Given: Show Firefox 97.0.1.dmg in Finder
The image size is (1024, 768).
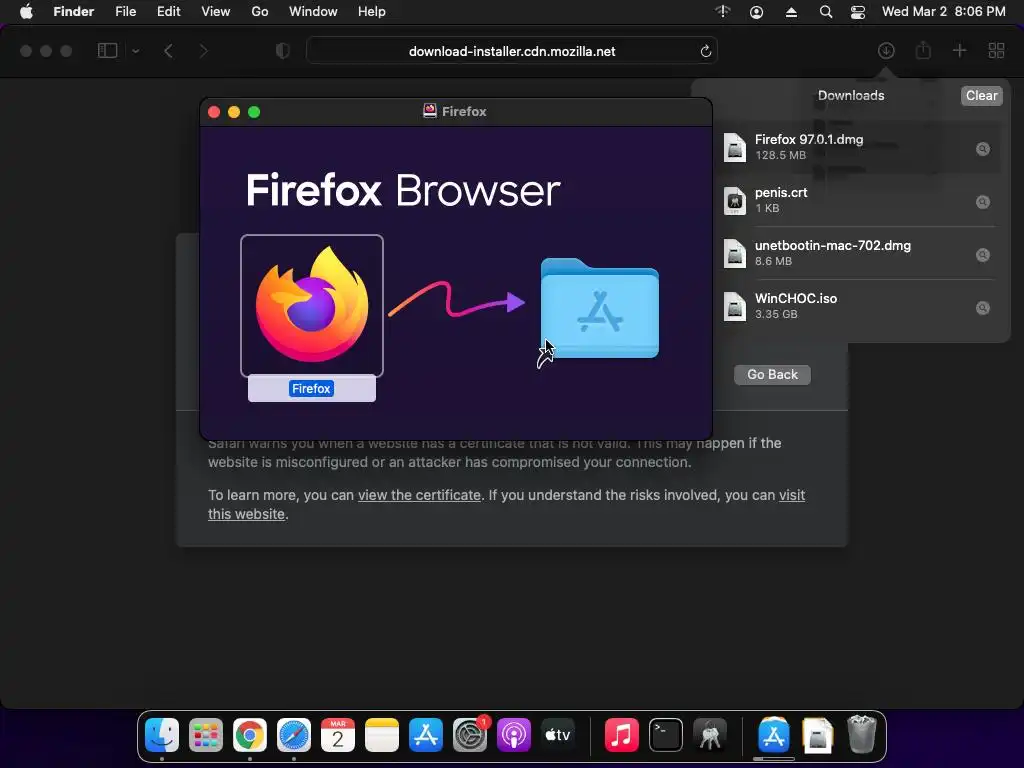Looking at the screenshot, I should click(983, 149).
